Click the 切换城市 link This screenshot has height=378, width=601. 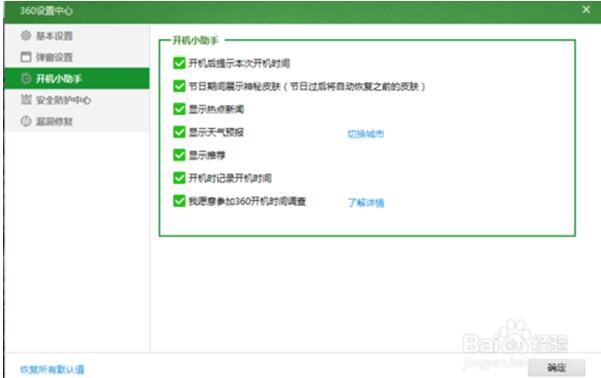click(x=366, y=134)
